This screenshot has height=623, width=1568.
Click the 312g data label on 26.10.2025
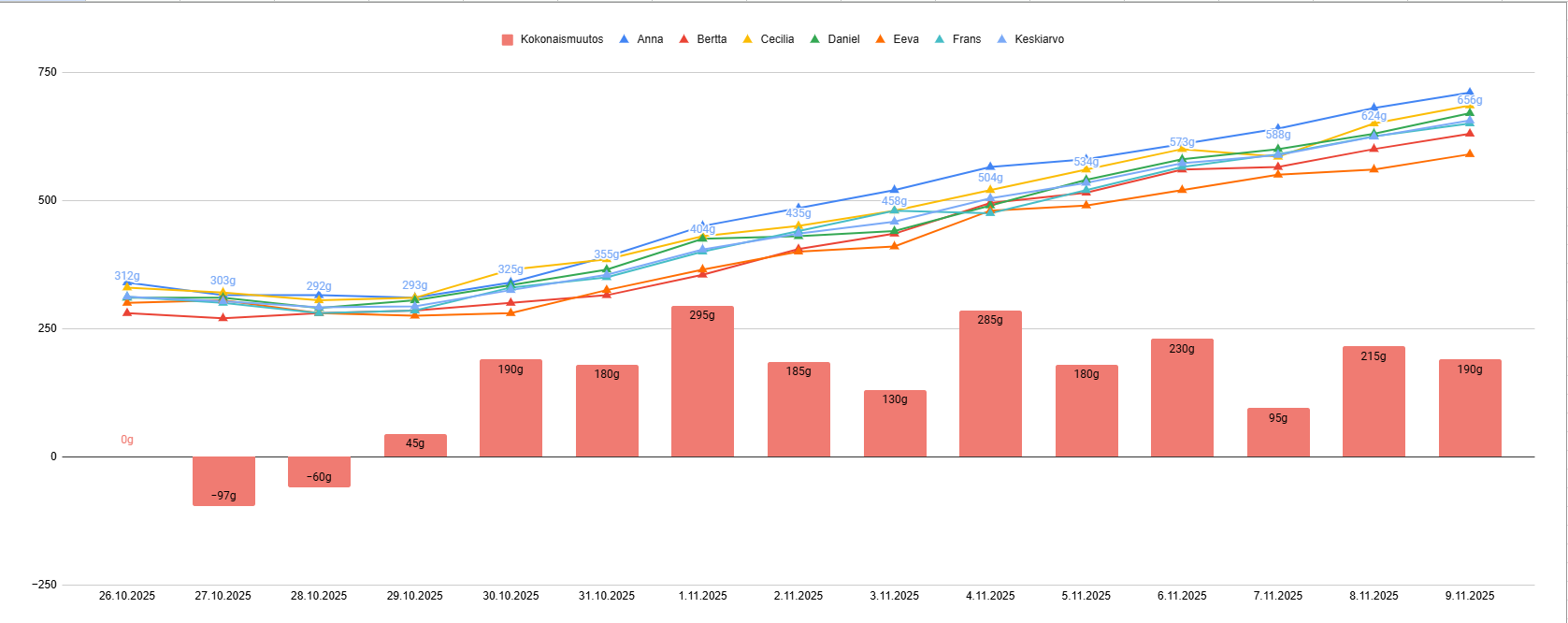tap(127, 276)
